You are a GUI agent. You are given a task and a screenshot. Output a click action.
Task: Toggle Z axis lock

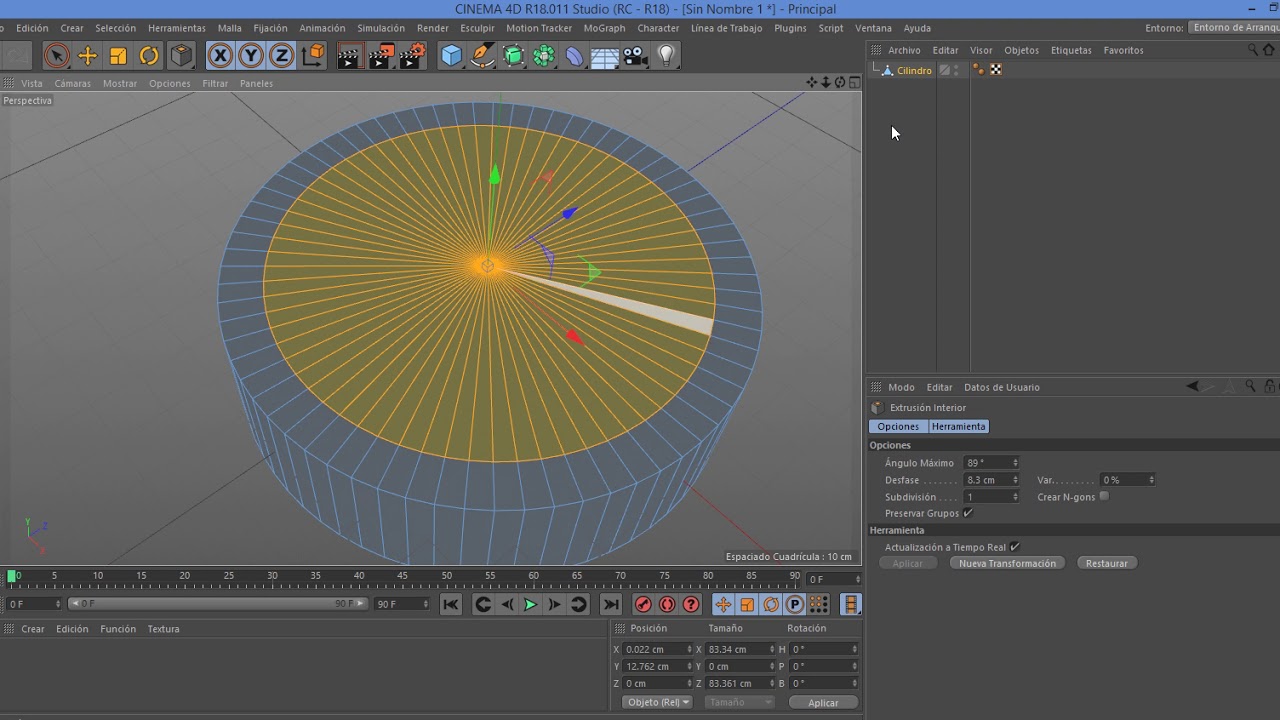282,56
